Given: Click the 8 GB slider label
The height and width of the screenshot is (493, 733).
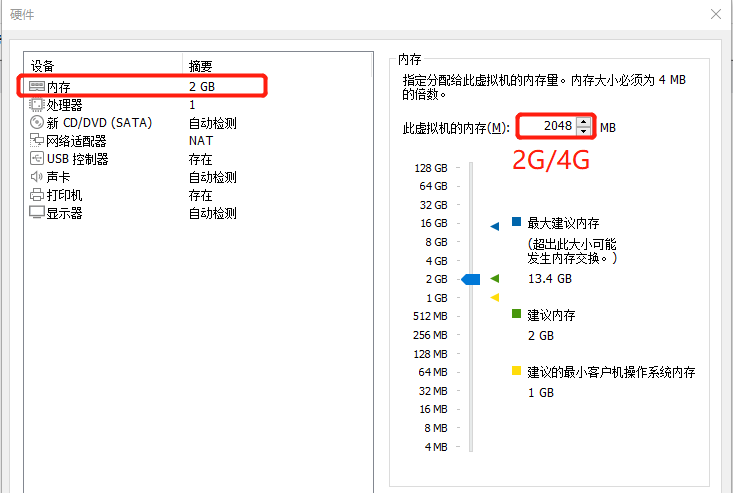Looking at the screenshot, I should [x=436, y=242].
